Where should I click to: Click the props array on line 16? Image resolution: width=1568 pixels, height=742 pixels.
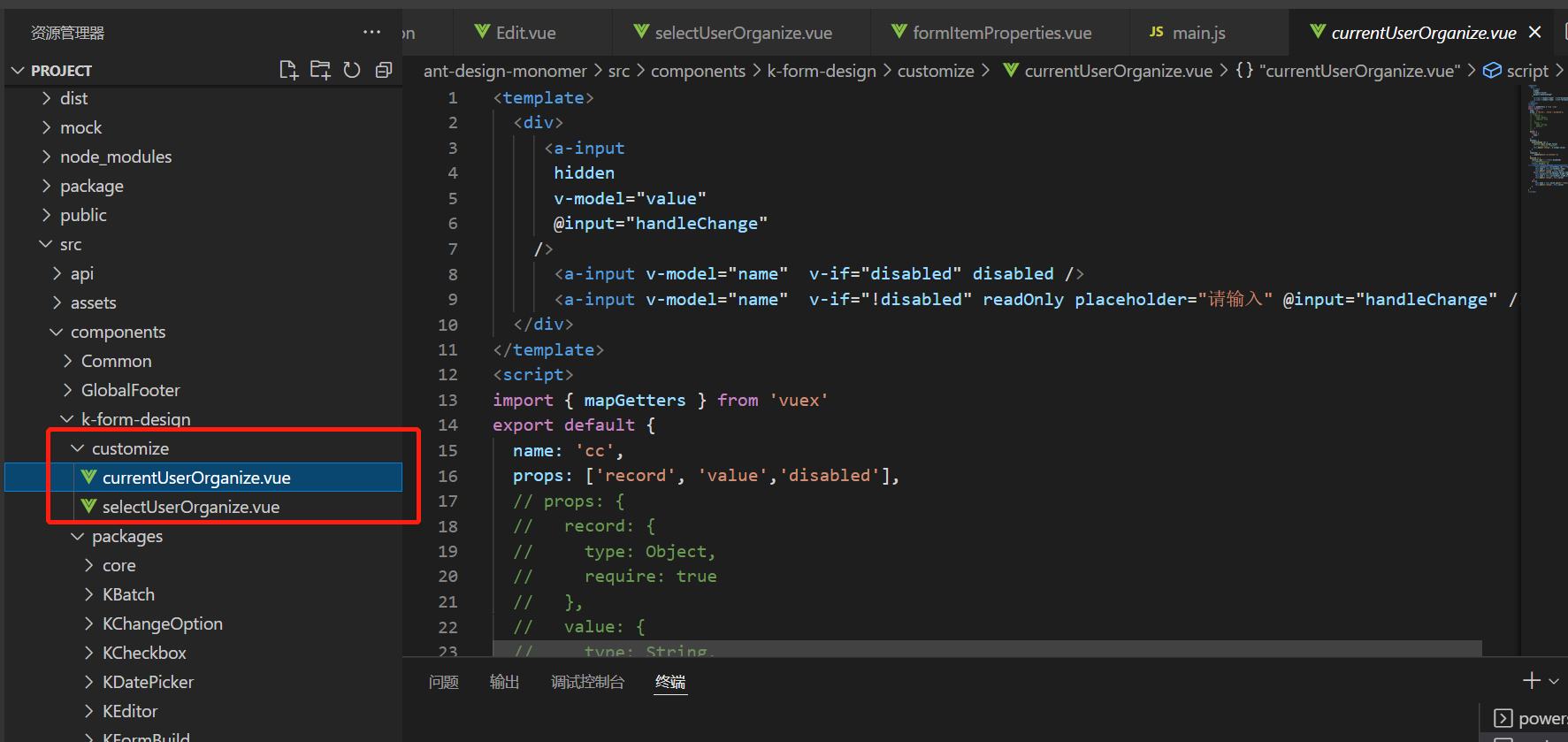point(741,476)
